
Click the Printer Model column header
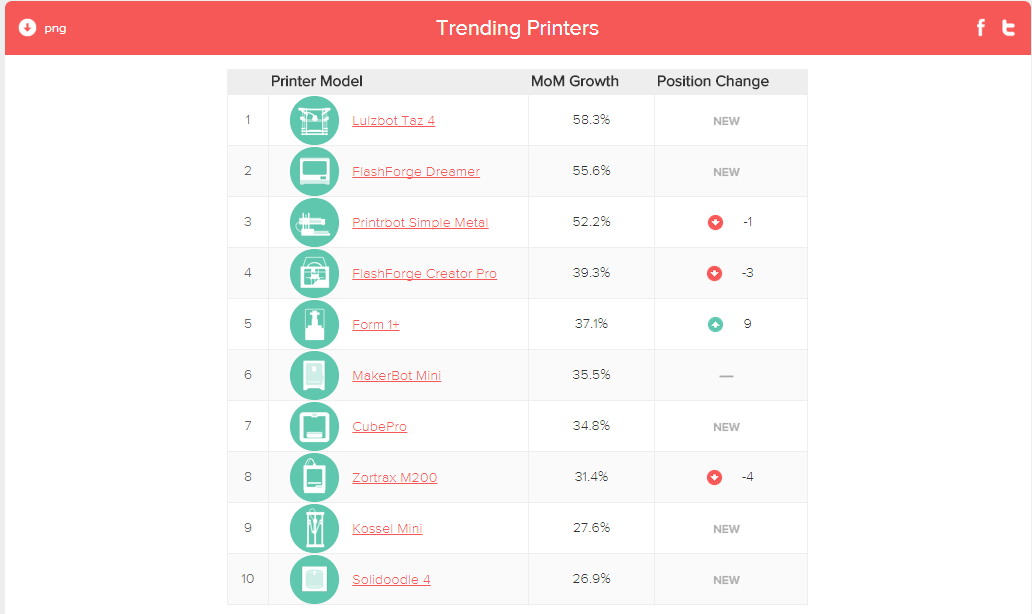point(317,81)
